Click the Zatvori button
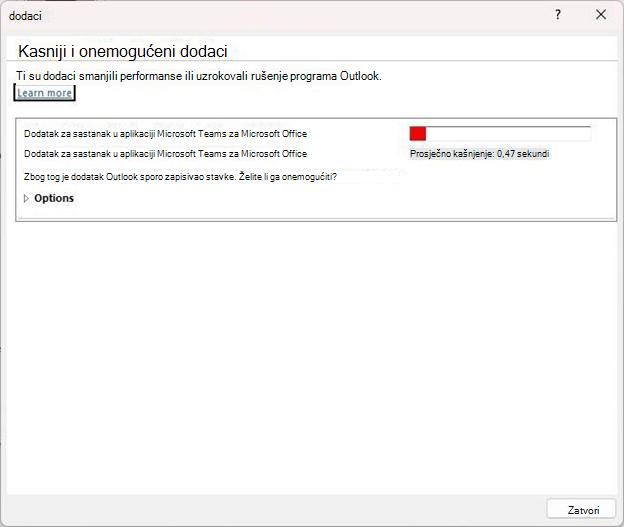The height and width of the screenshot is (527, 624). point(581,509)
